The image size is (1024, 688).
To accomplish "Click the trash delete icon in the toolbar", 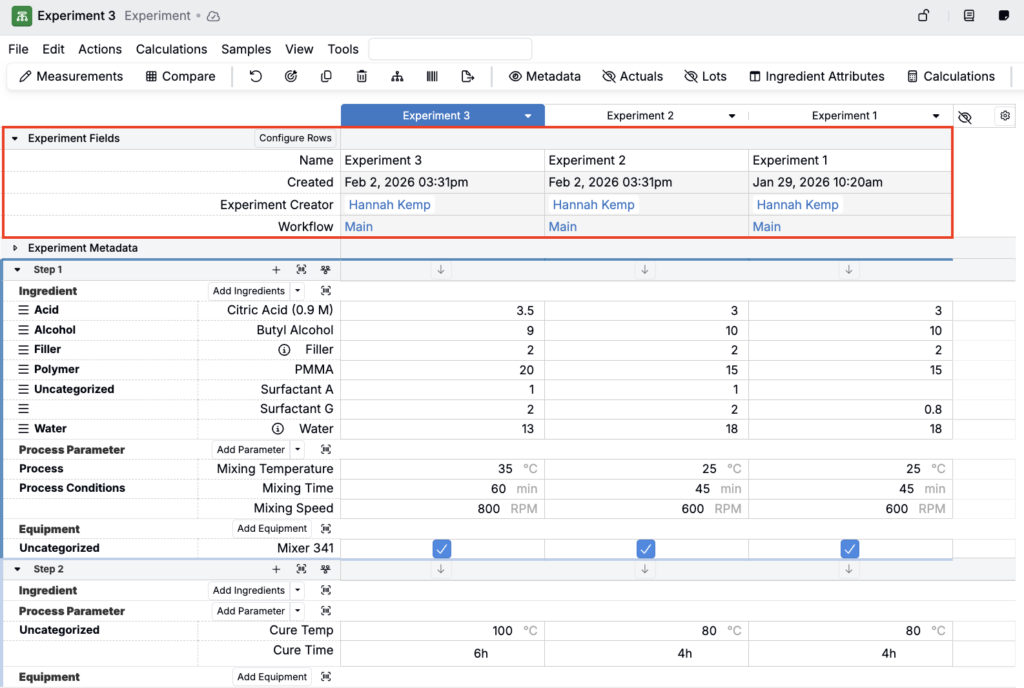I will coord(362,76).
